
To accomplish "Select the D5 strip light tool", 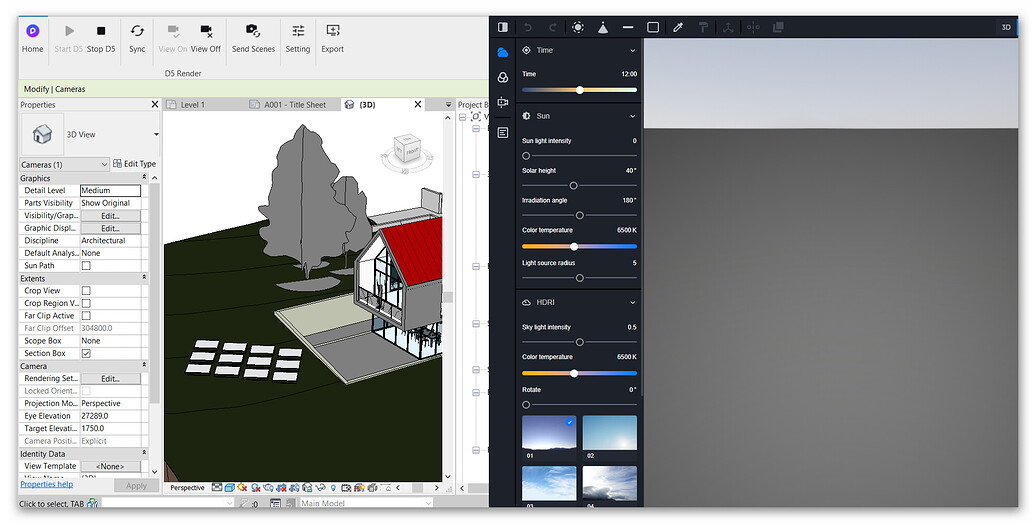I will [628, 27].
